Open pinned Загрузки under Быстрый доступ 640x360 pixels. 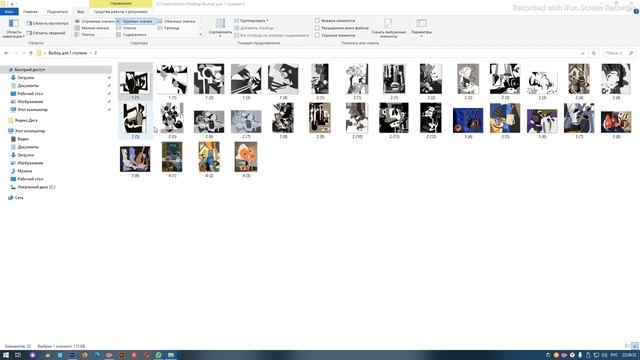22,78
